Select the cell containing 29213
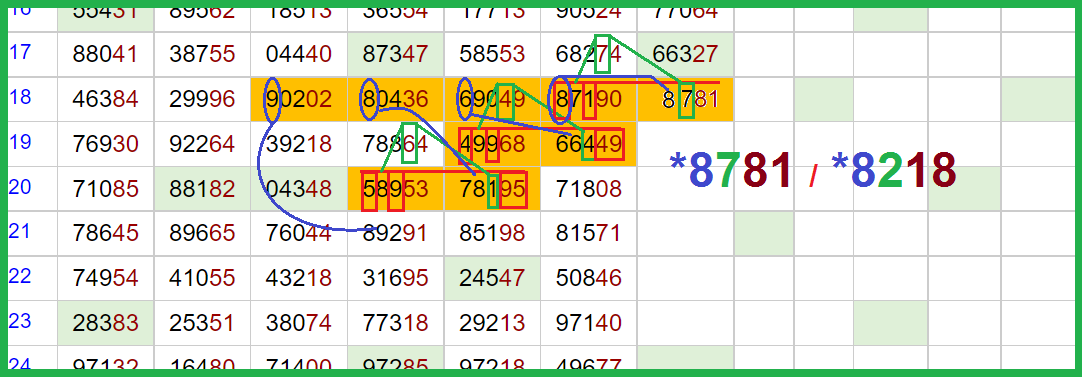The width and height of the screenshot is (1082, 377). pos(492,323)
